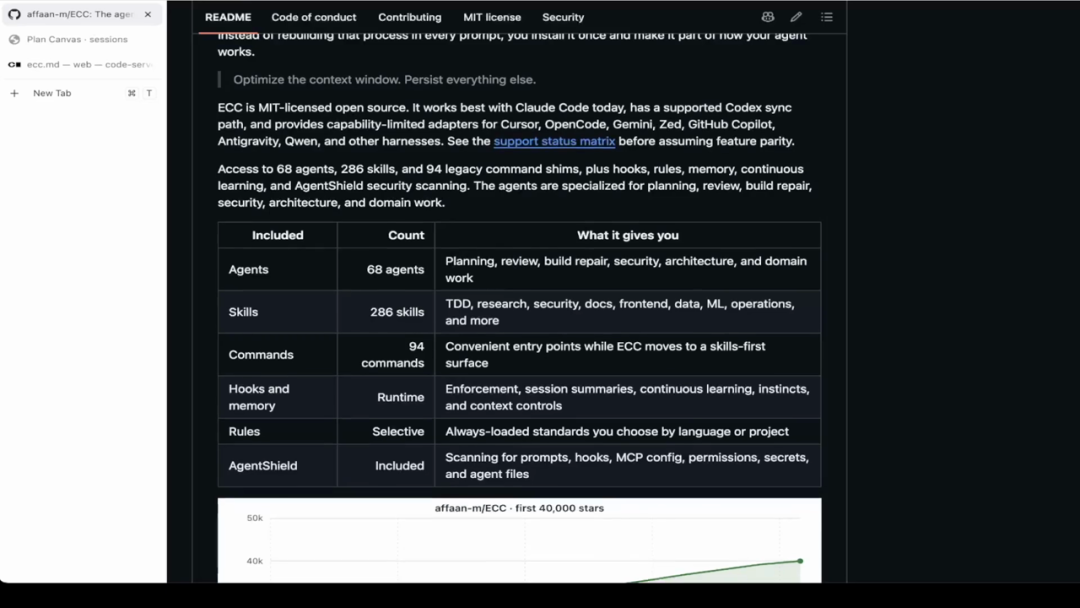Click the Runtime count cell
Screen dimensions: 1080x608
(x=386, y=398)
